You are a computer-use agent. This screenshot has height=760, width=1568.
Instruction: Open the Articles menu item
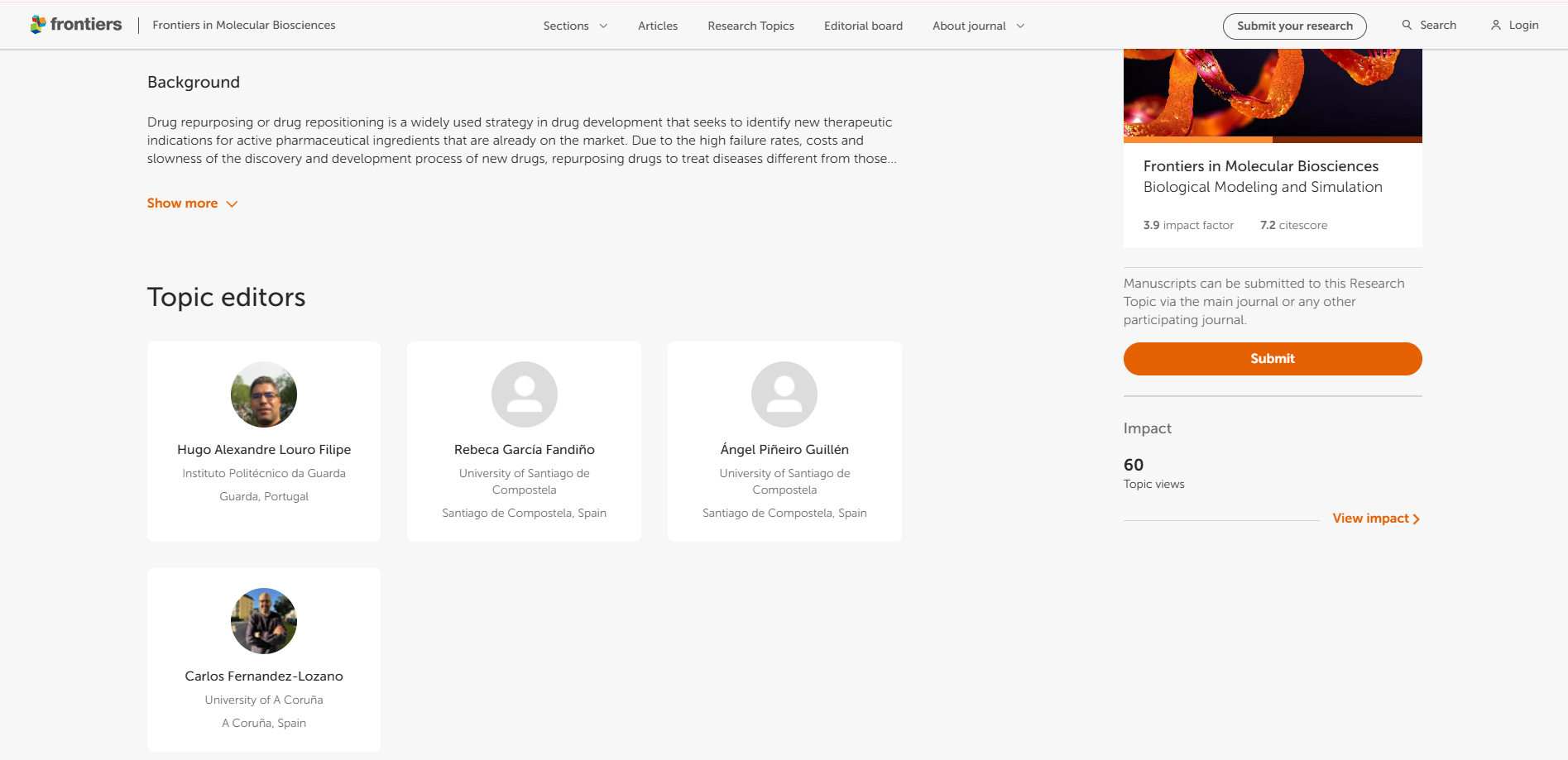coord(658,26)
